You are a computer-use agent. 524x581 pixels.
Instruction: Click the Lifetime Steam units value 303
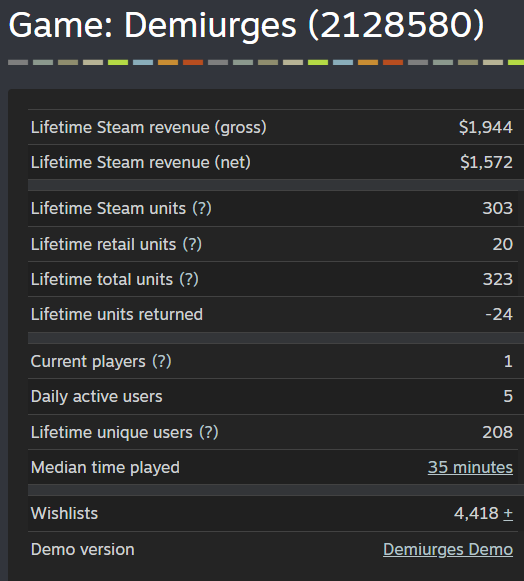[498, 208]
